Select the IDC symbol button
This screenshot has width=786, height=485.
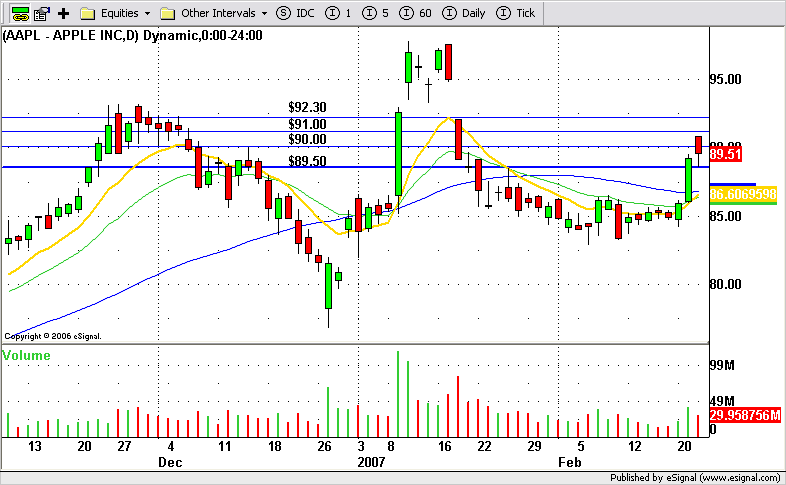[295, 13]
